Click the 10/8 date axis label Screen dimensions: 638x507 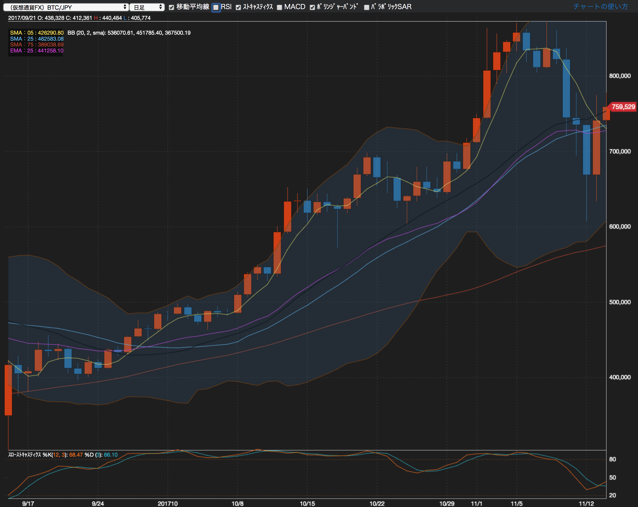(238, 503)
